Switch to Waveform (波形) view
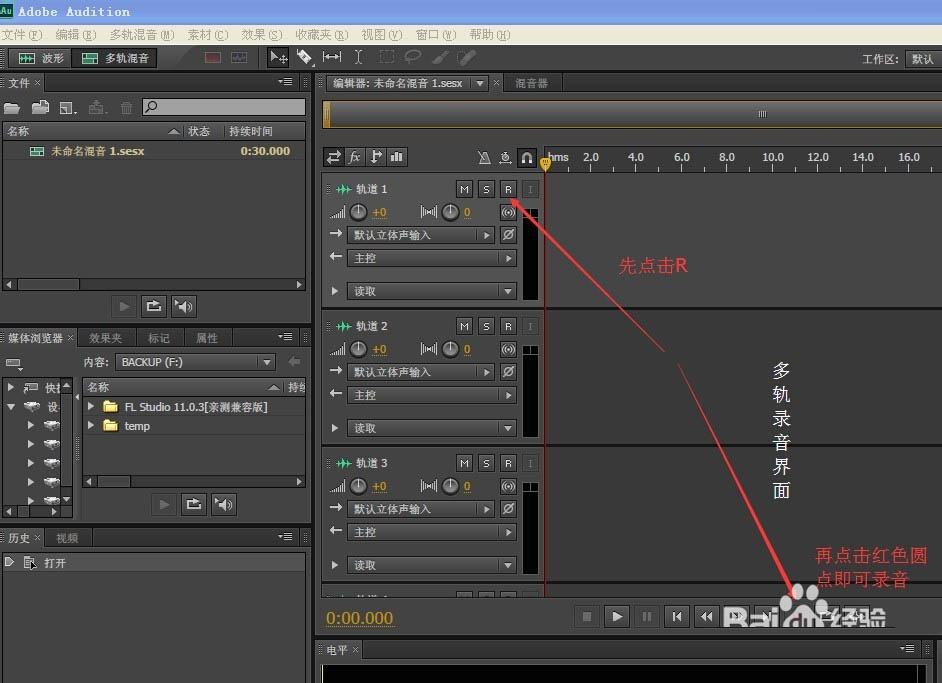This screenshot has height=683, width=942. 40,57
